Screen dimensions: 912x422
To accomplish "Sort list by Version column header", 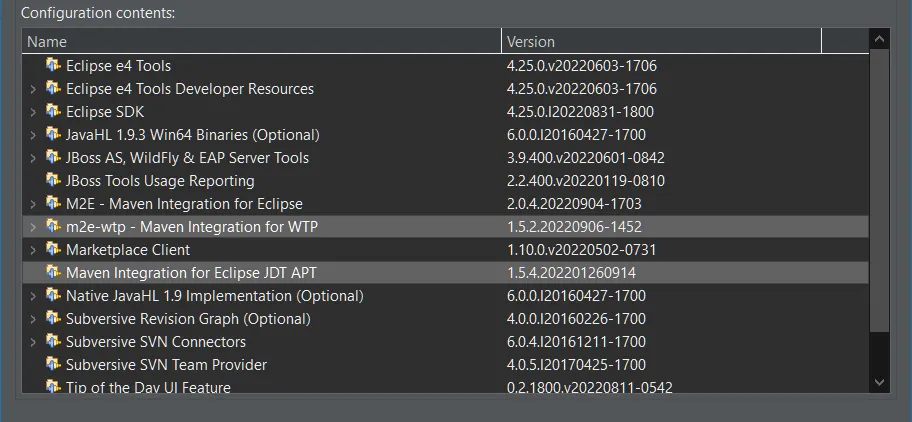I will point(660,42).
